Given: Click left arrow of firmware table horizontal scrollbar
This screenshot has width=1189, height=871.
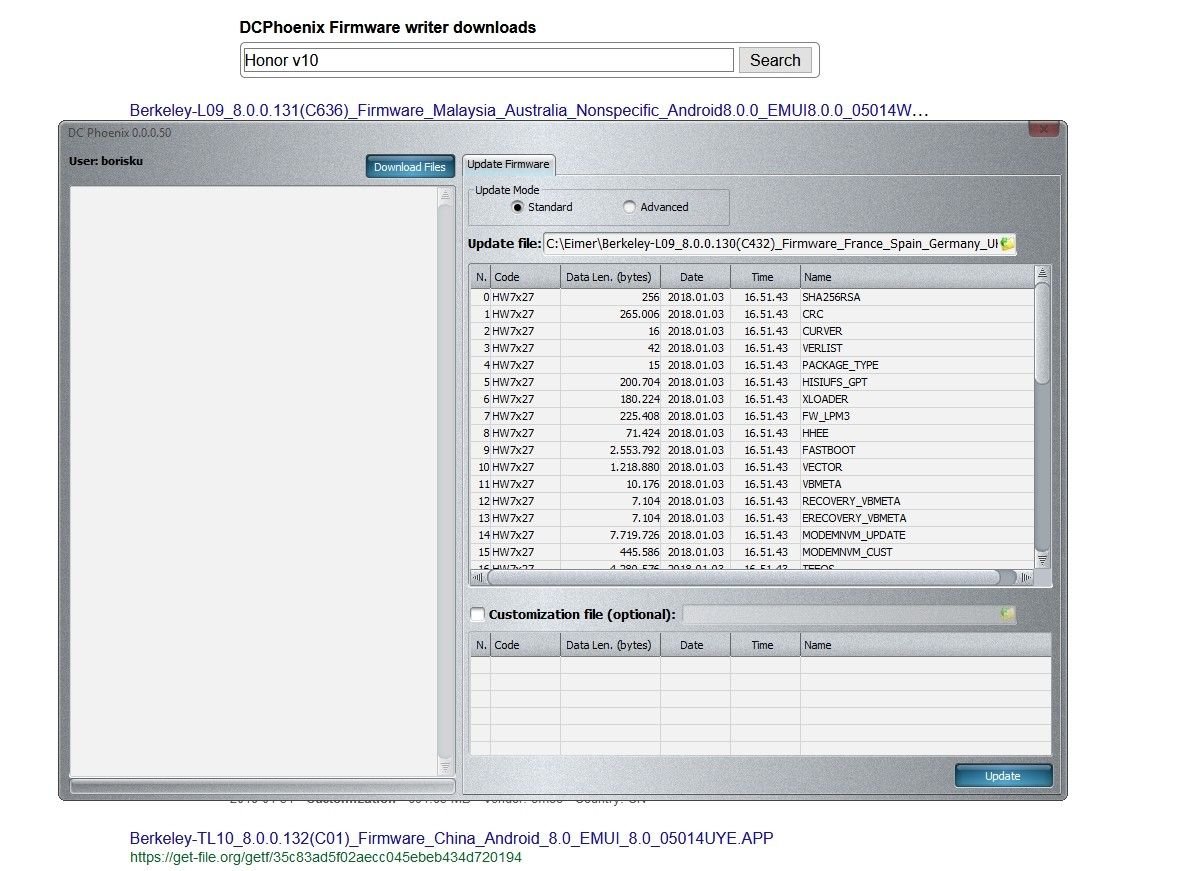Looking at the screenshot, I should point(478,577).
